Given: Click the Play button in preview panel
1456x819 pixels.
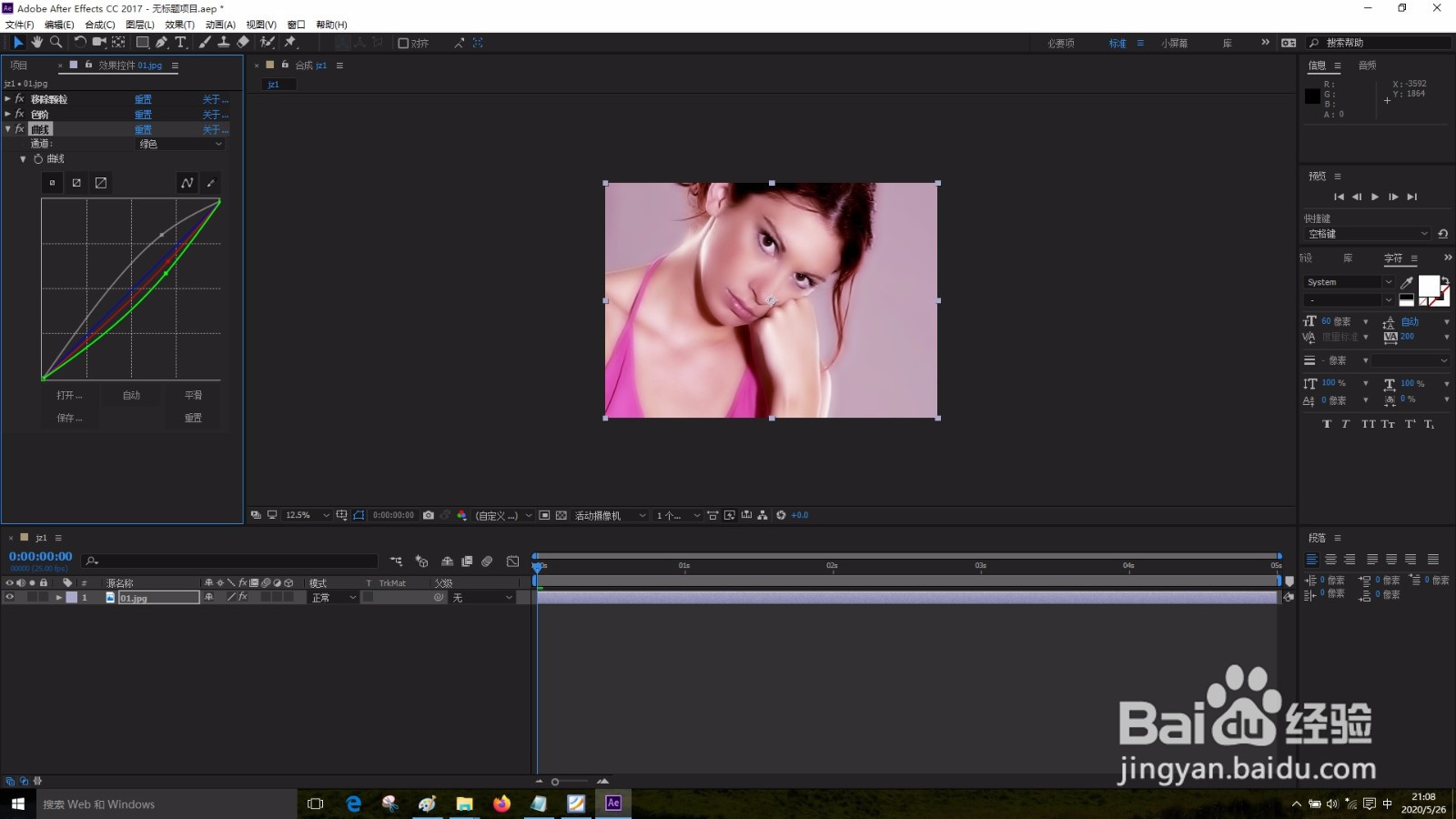Looking at the screenshot, I should (x=1375, y=197).
